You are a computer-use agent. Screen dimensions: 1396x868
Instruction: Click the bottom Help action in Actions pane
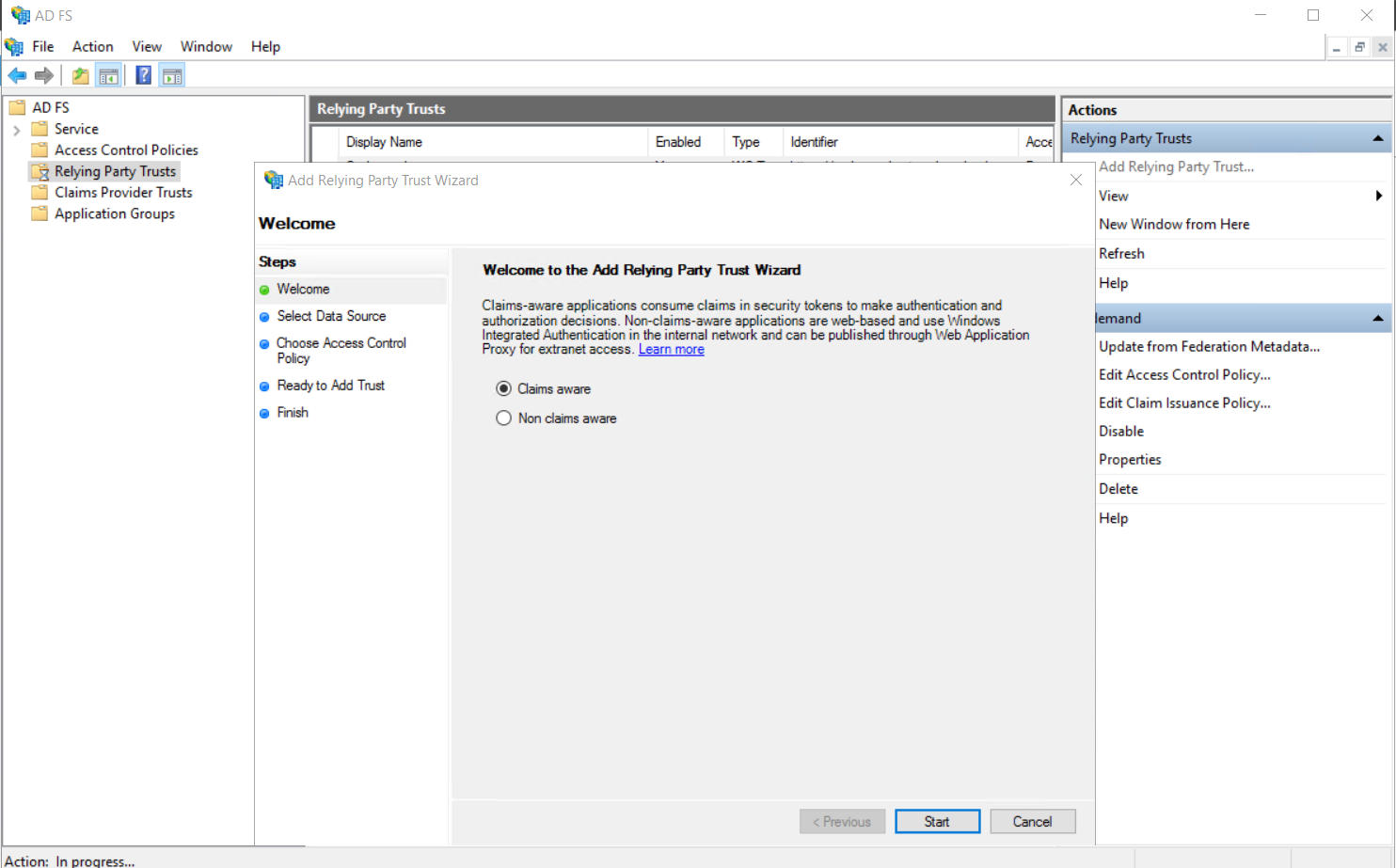[1113, 518]
